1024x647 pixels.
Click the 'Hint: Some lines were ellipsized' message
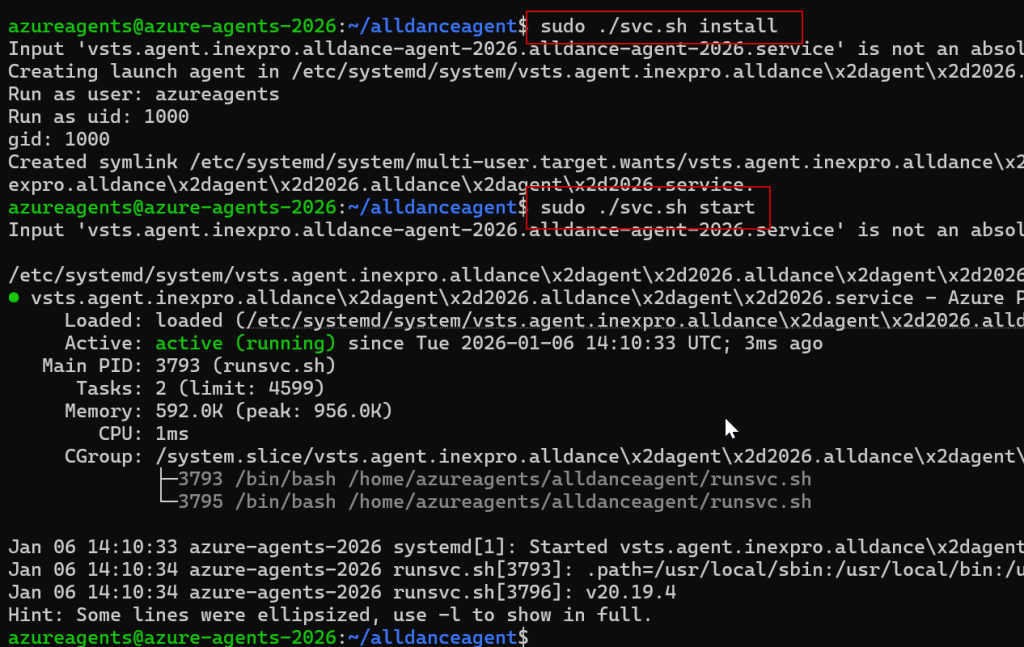click(x=330, y=615)
